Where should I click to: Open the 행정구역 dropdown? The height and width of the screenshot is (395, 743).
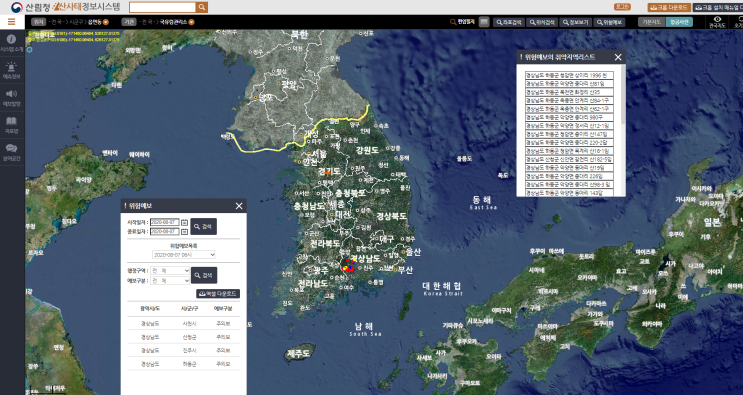(170, 270)
